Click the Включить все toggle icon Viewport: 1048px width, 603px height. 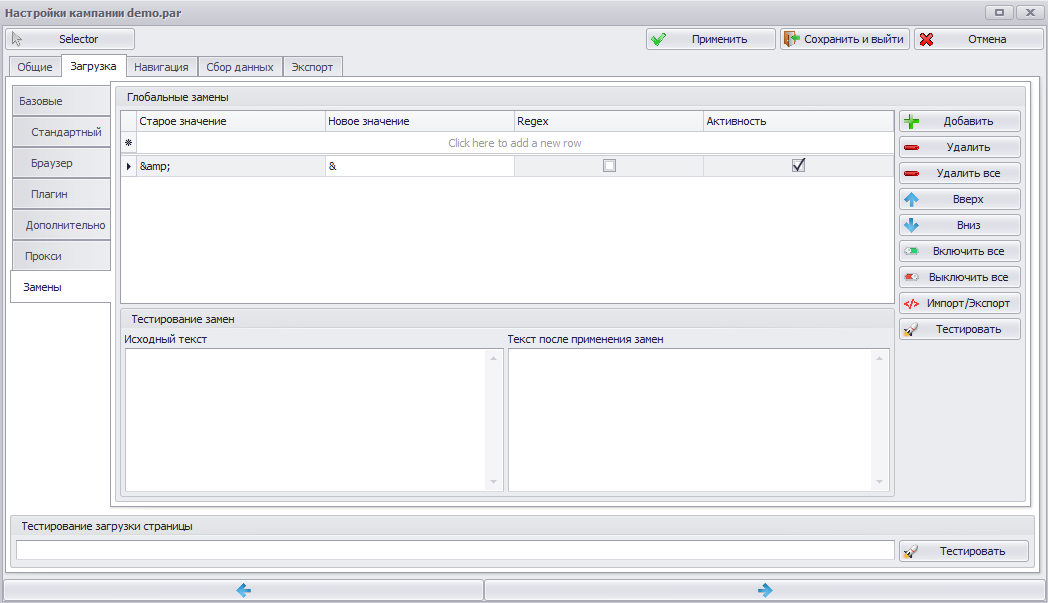912,251
